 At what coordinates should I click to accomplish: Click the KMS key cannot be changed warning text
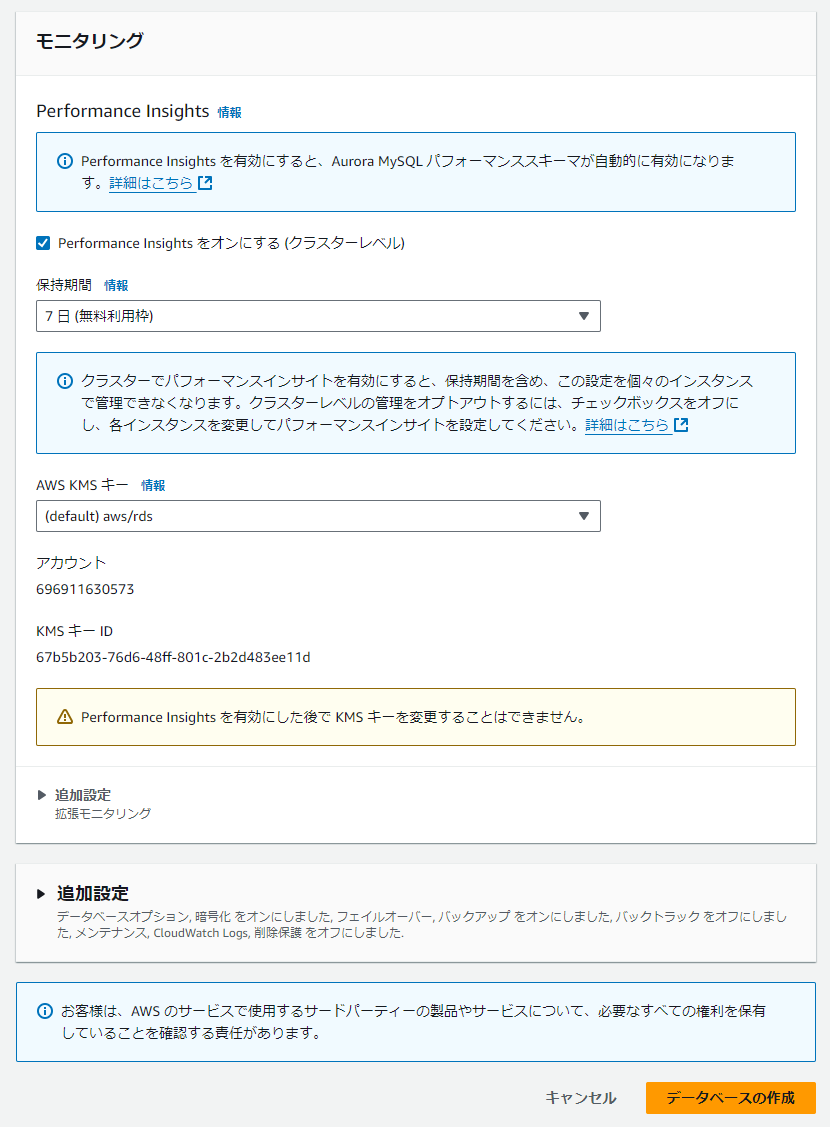click(x=333, y=717)
